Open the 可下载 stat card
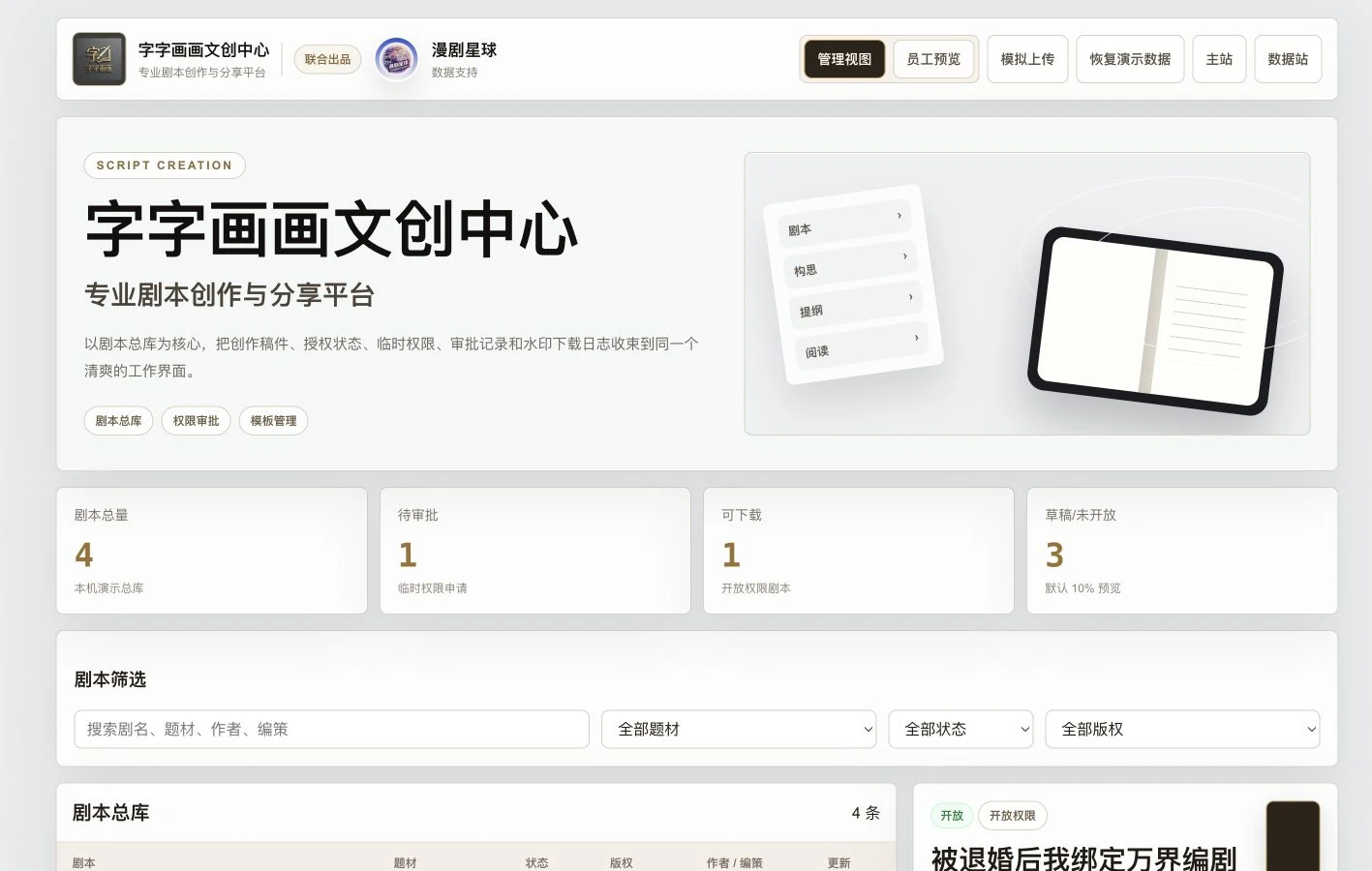1372x871 pixels. pos(859,551)
